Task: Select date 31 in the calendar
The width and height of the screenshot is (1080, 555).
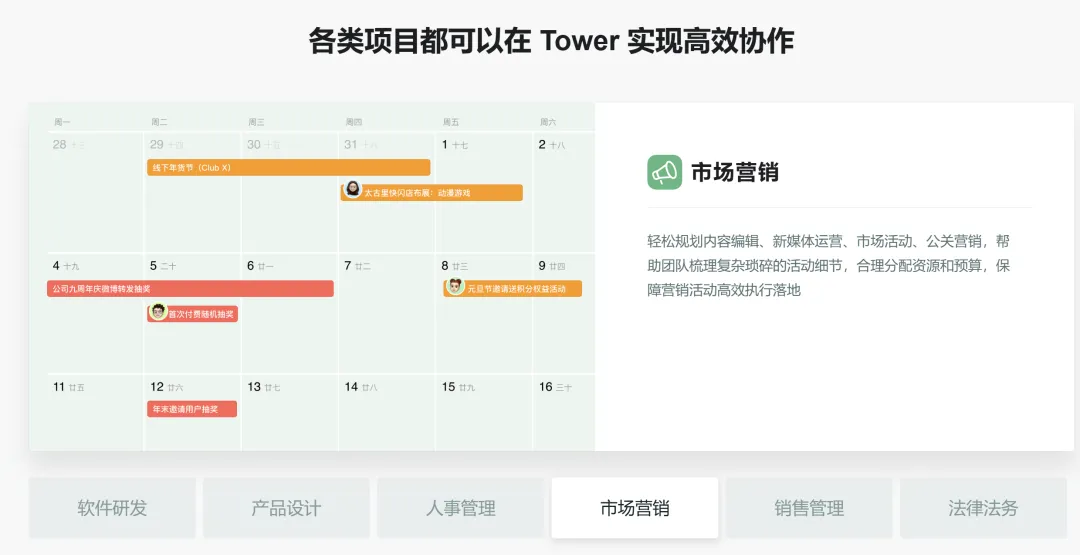Action: click(361, 145)
